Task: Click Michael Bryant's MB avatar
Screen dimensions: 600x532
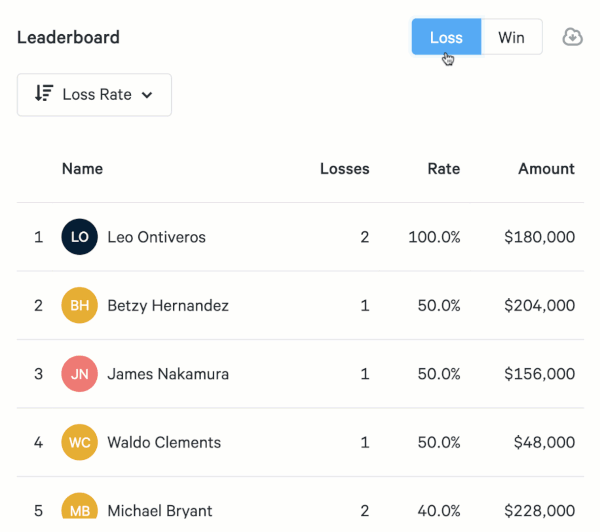Action: [x=80, y=508]
